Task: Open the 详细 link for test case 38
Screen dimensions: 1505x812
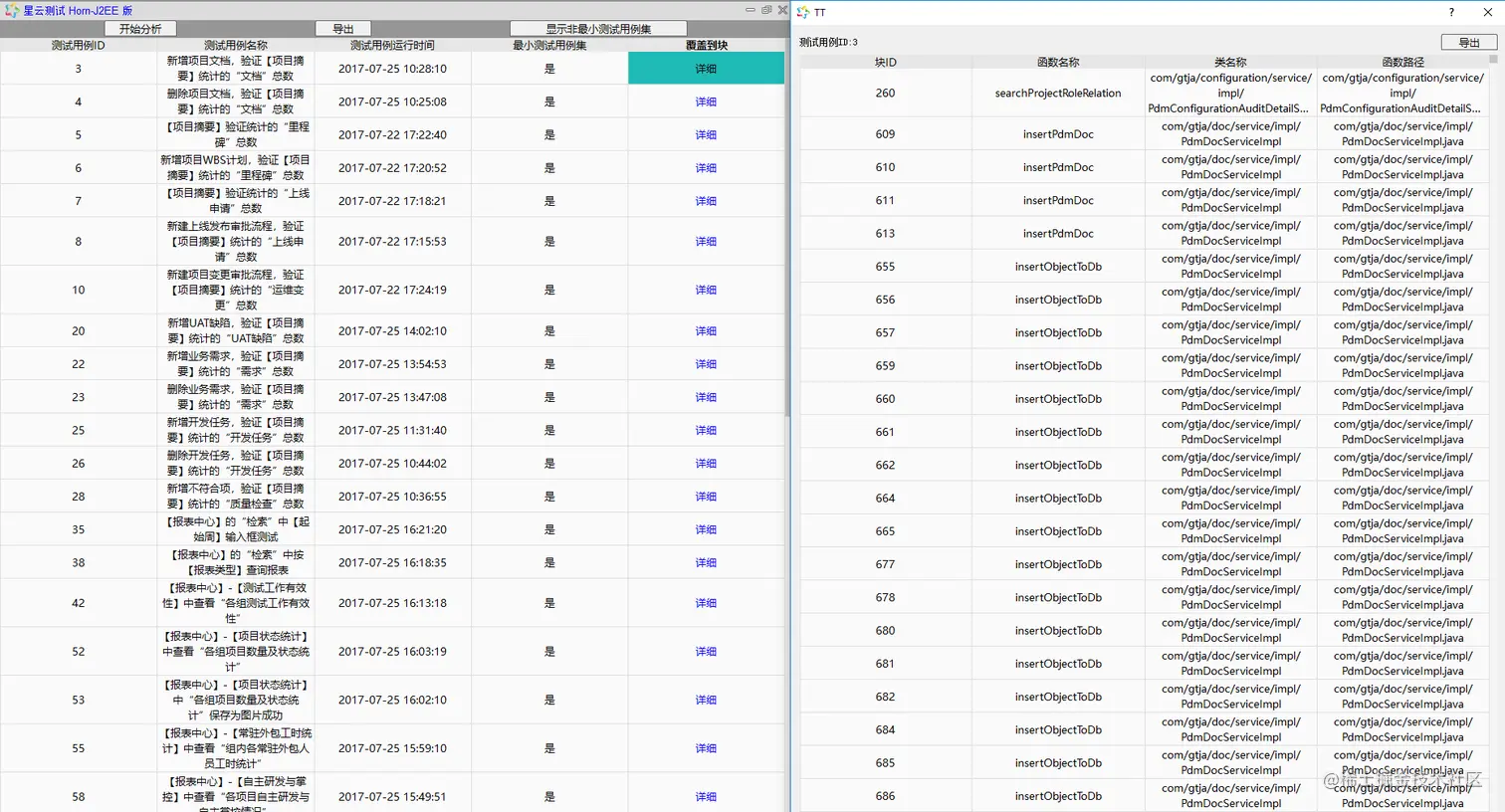Action: click(706, 562)
